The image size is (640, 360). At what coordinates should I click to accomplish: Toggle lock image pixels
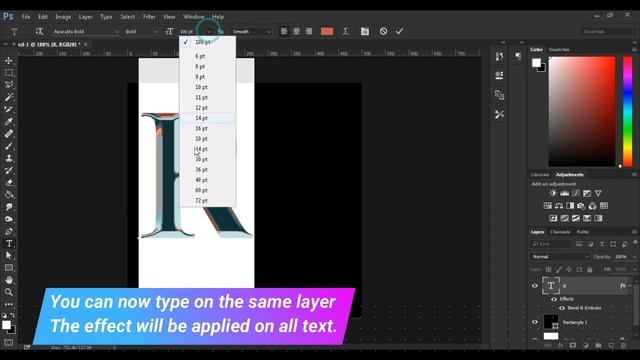[x=559, y=269]
